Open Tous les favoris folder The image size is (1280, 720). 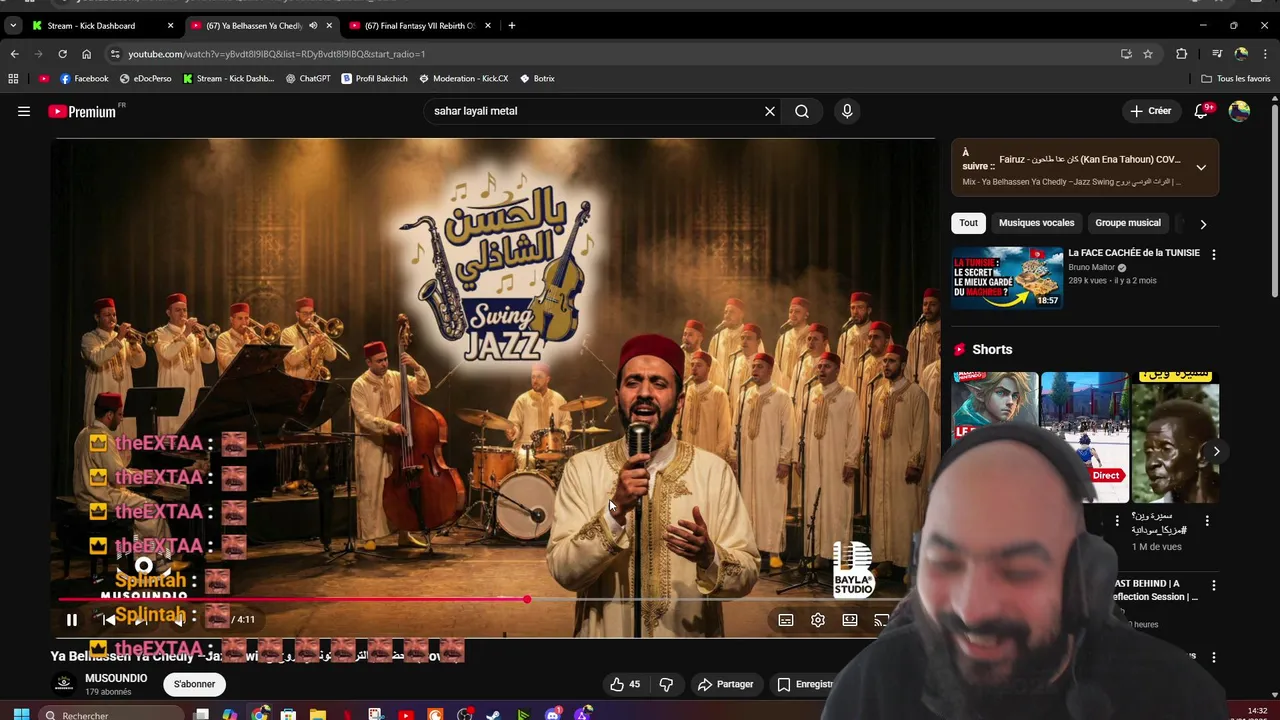1236,78
